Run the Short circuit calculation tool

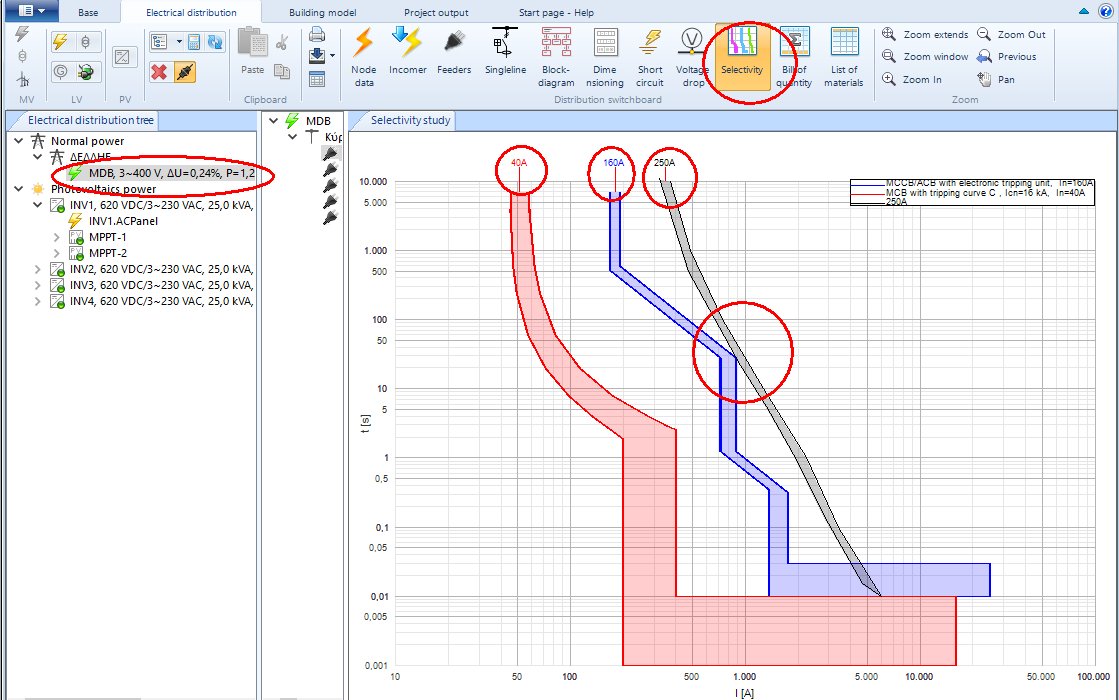coord(650,57)
